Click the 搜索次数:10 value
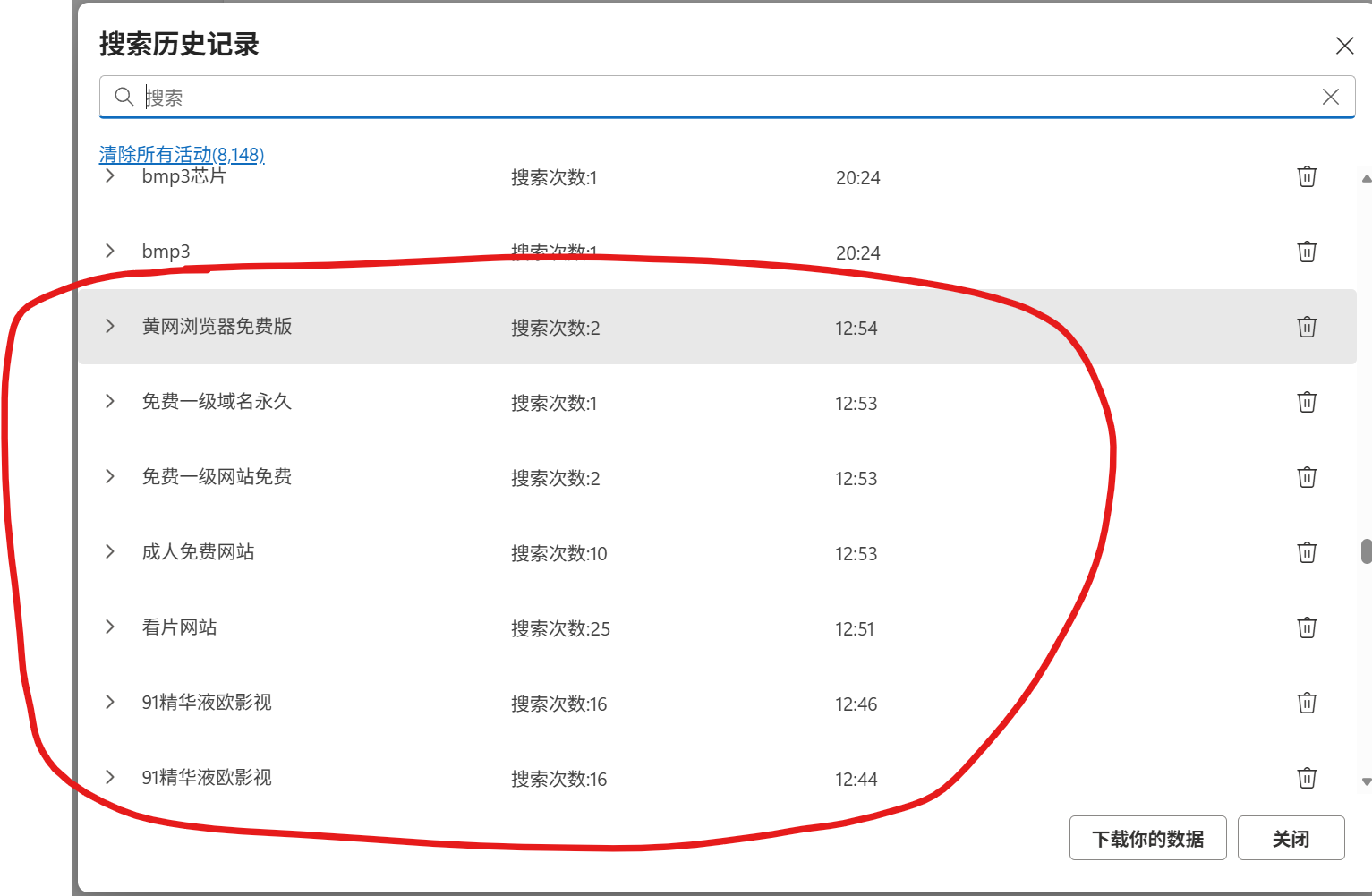This screenshot has height=896, width=1372. tap(558, 553)
